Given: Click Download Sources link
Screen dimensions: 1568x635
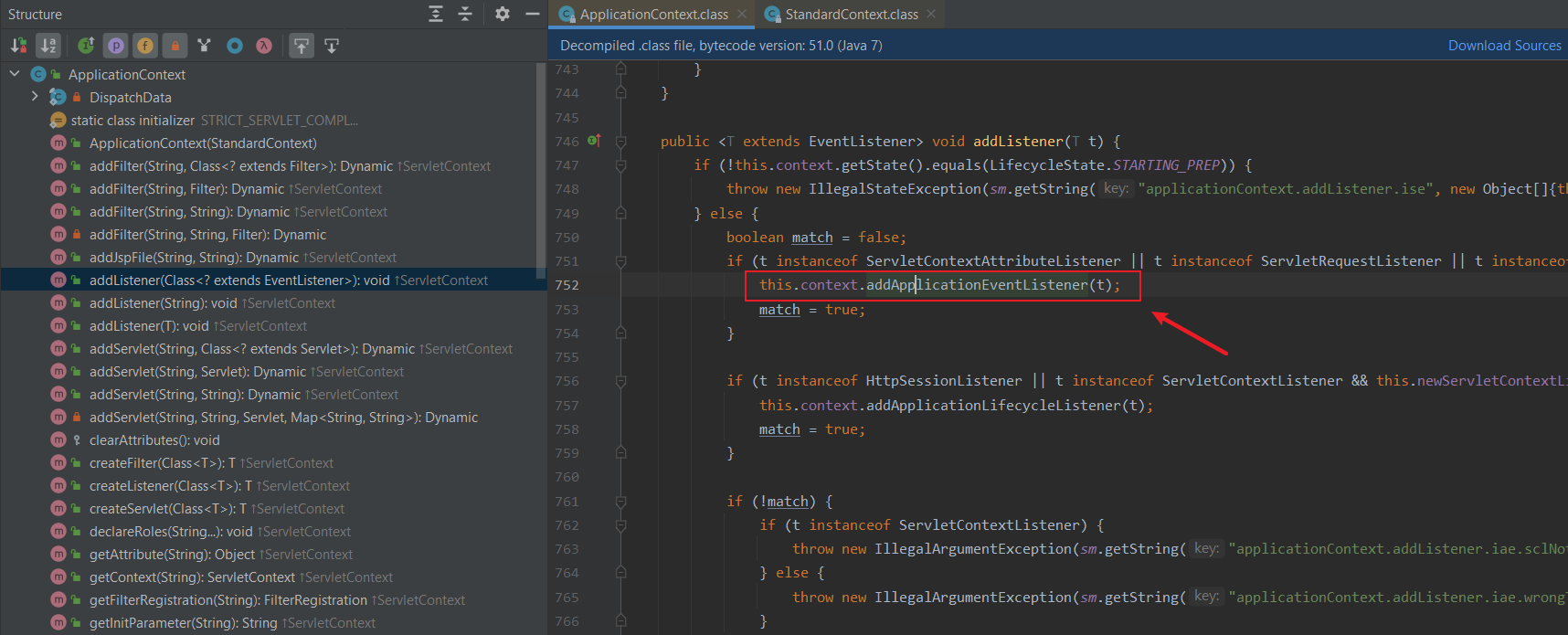Looking at the screenshot, I should tap(1504, 46).
